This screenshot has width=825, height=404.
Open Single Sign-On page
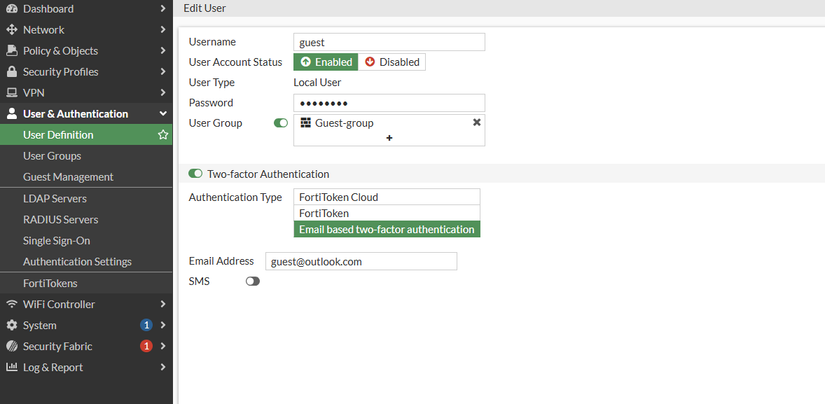[86, 241]
